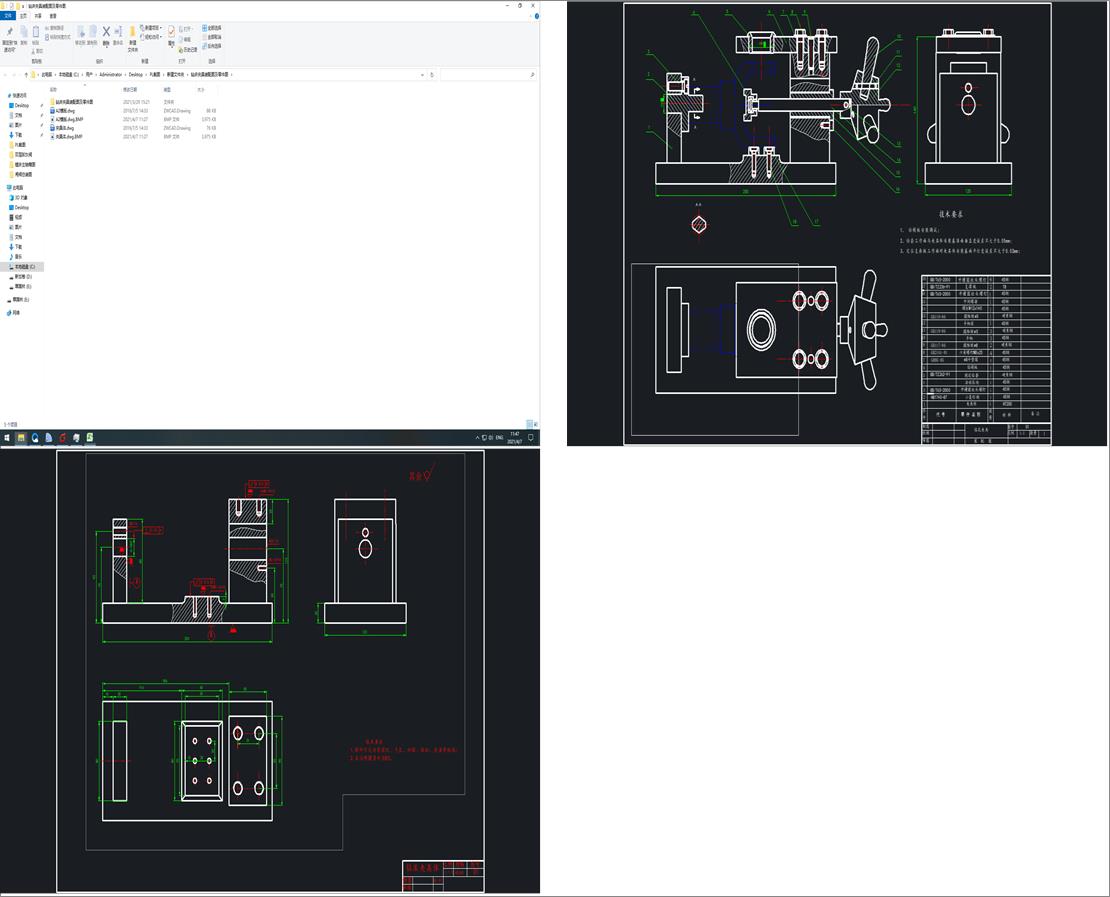This screenshot has width=1110, height=897.
Task: Click Select none (全部取消) in the ribbon
Action: [212, 37]
